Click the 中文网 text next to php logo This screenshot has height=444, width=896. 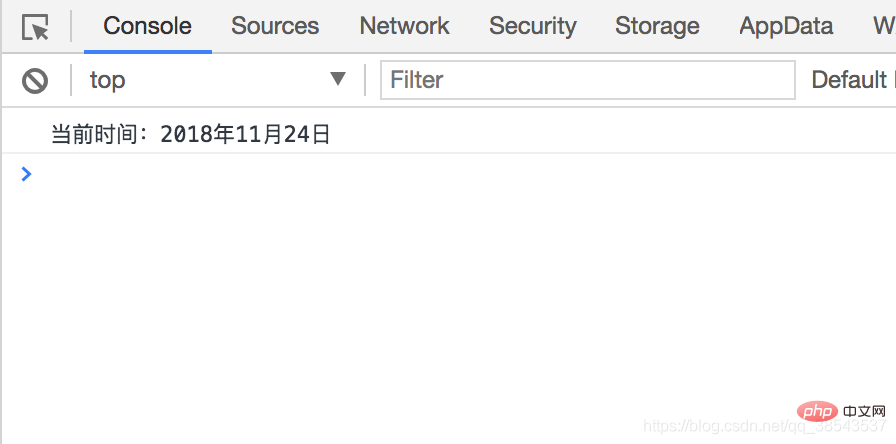click(x=864, y=411)
